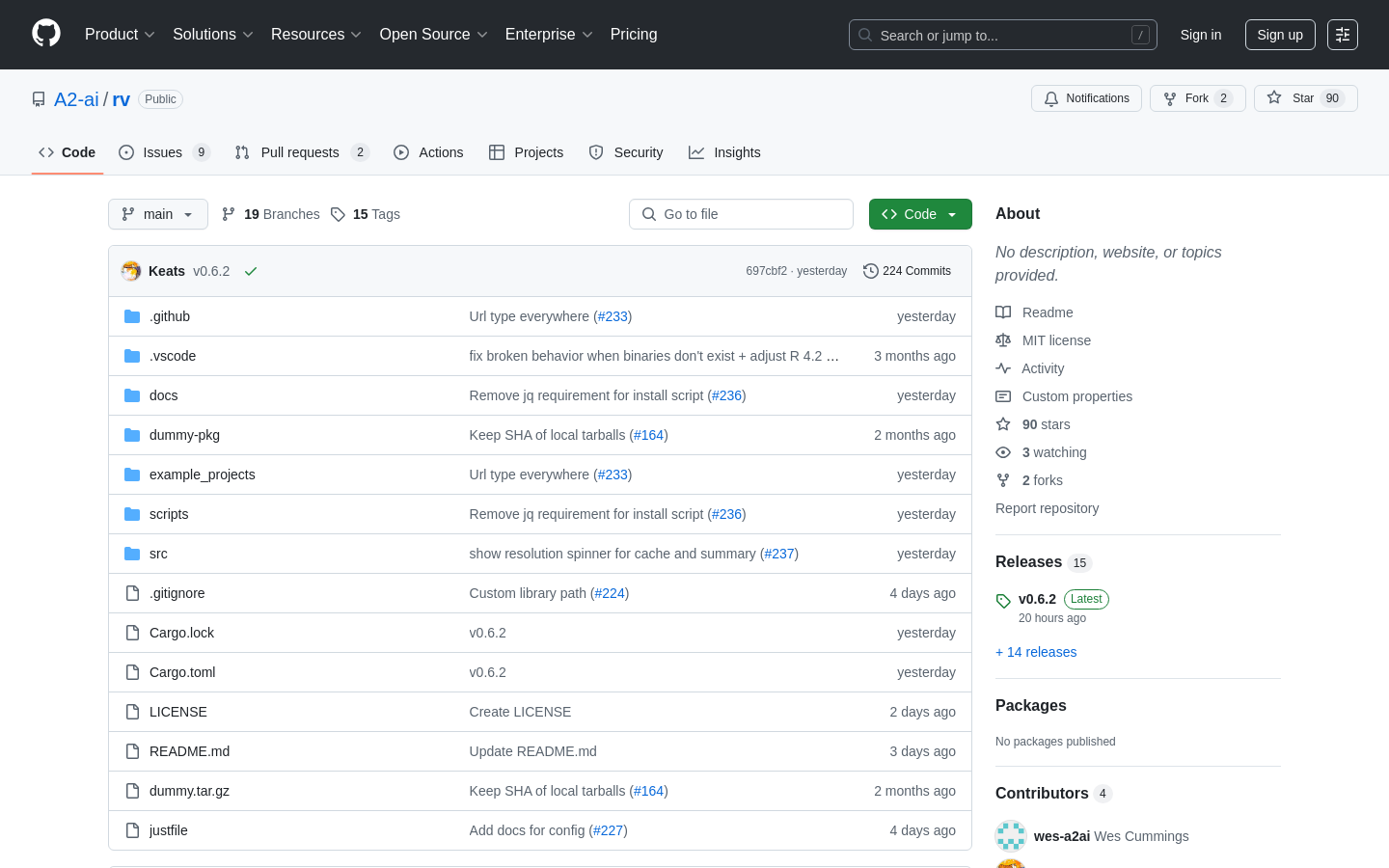Click the + 14 releases link
This screenshot has width=1389, height=868.
[1036, 652]
